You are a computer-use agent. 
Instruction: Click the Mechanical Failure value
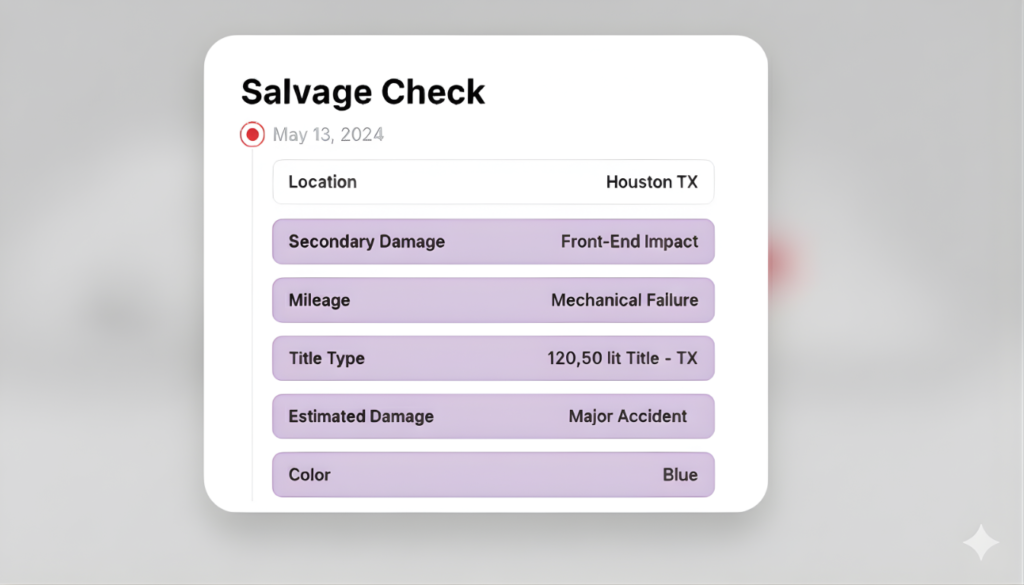(624, 300)
